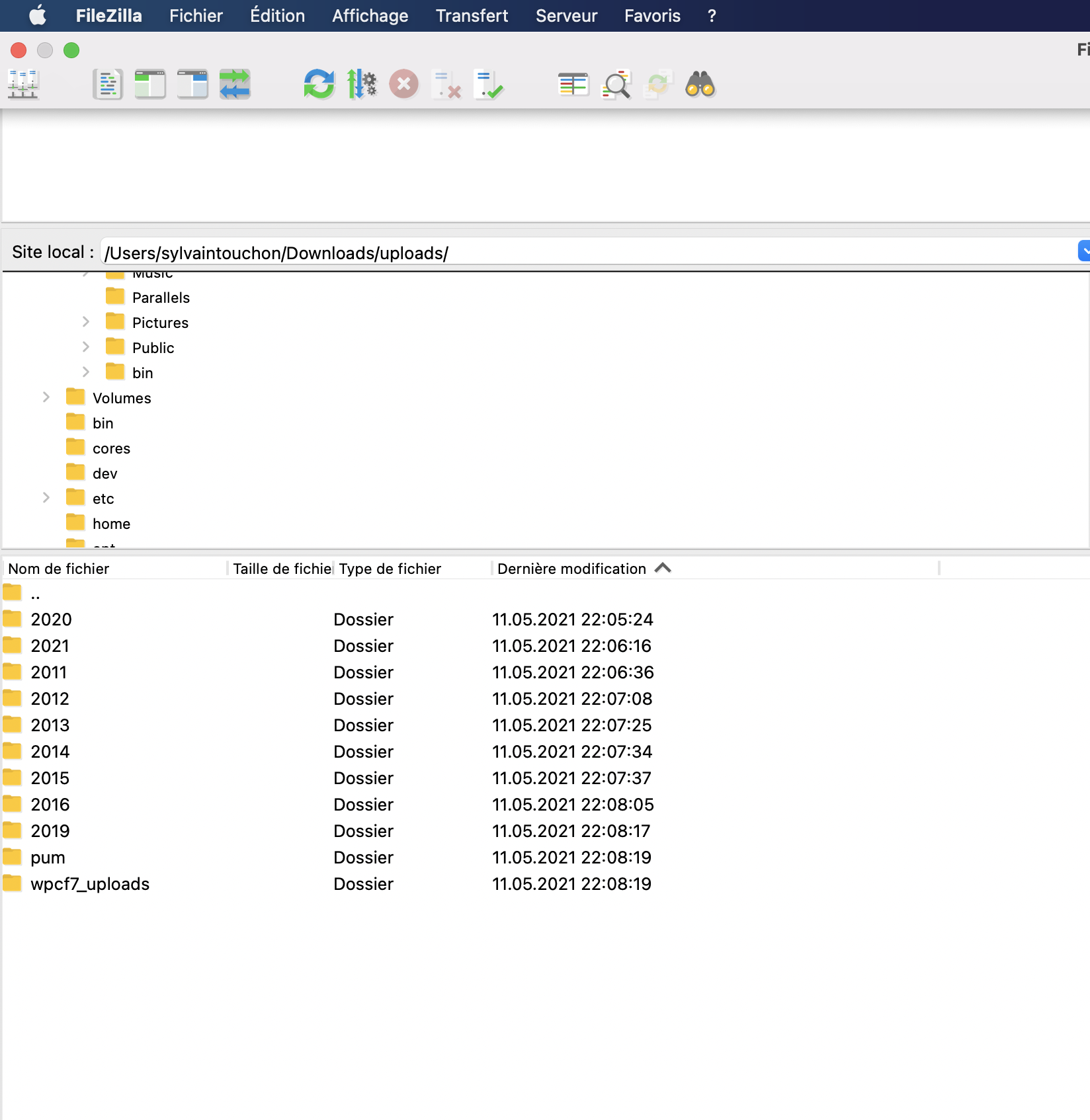This screenshot has width=1090, height=1120.
Task: Toggle local directory tree view icon
Action: (x=150, y=85)
